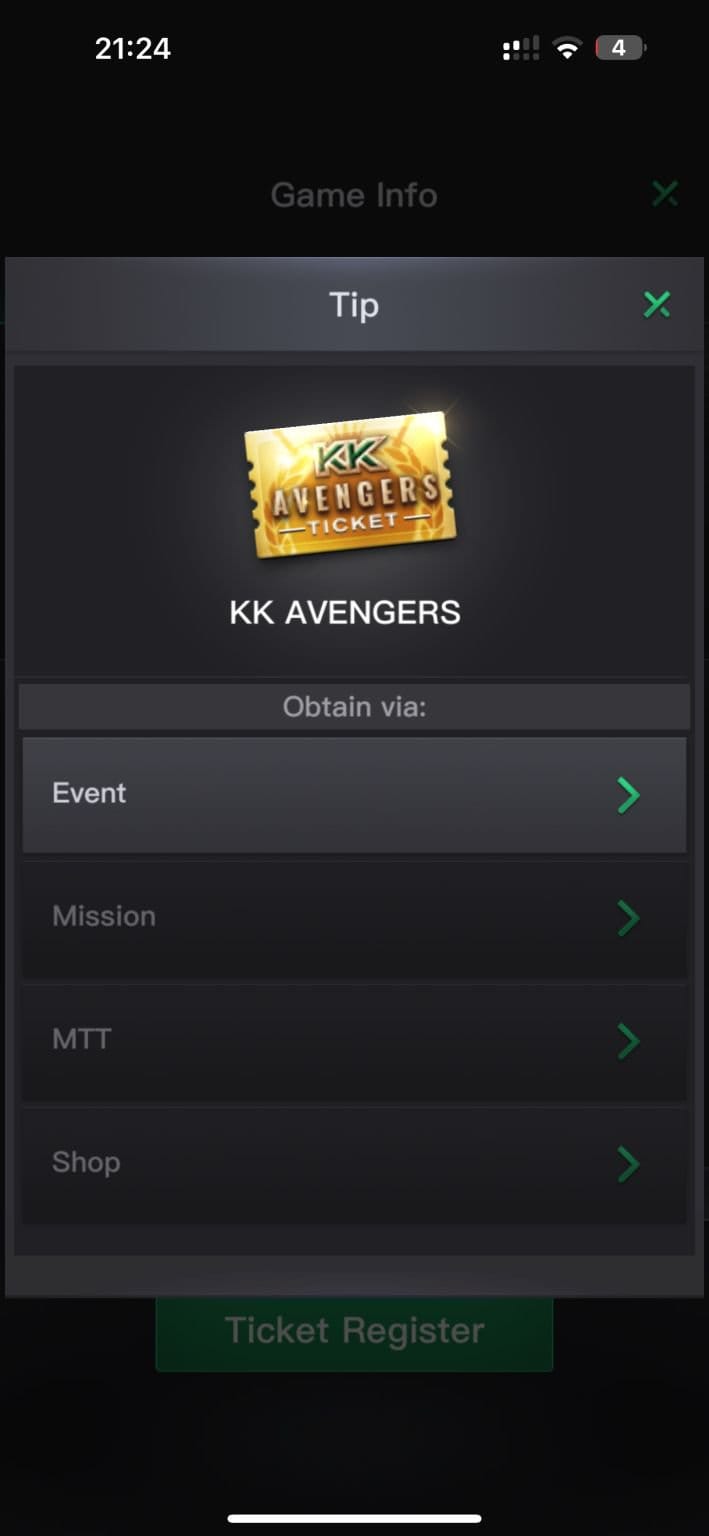Tap the Tip dialog title
Image resolution: width=709 pixels, height=1536 pixels.
(354, 305)
